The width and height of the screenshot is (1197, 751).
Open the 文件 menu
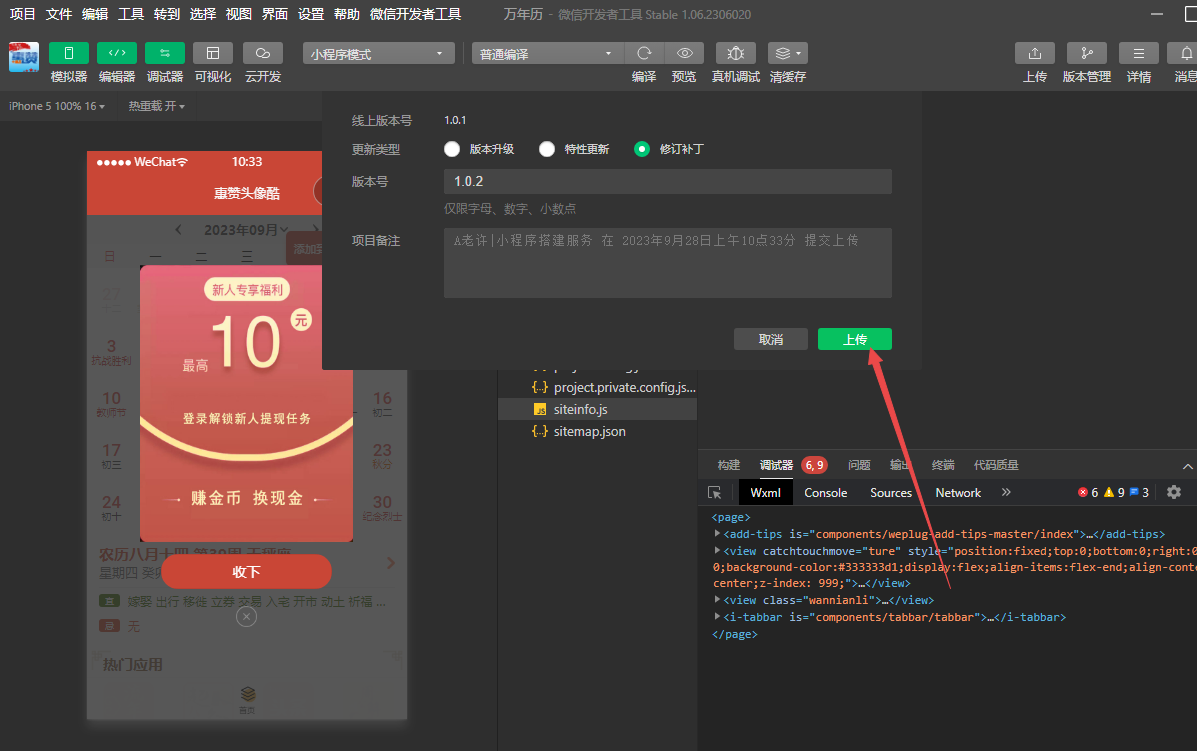pyautogui.click(x=59, y=14)
